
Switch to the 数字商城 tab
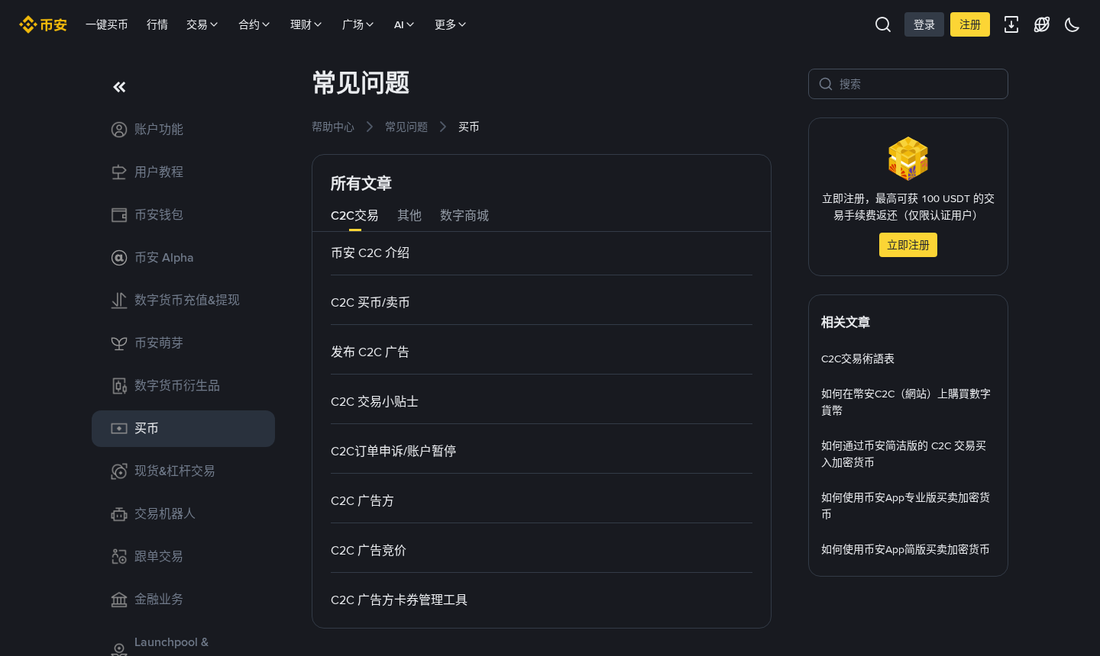464,215
